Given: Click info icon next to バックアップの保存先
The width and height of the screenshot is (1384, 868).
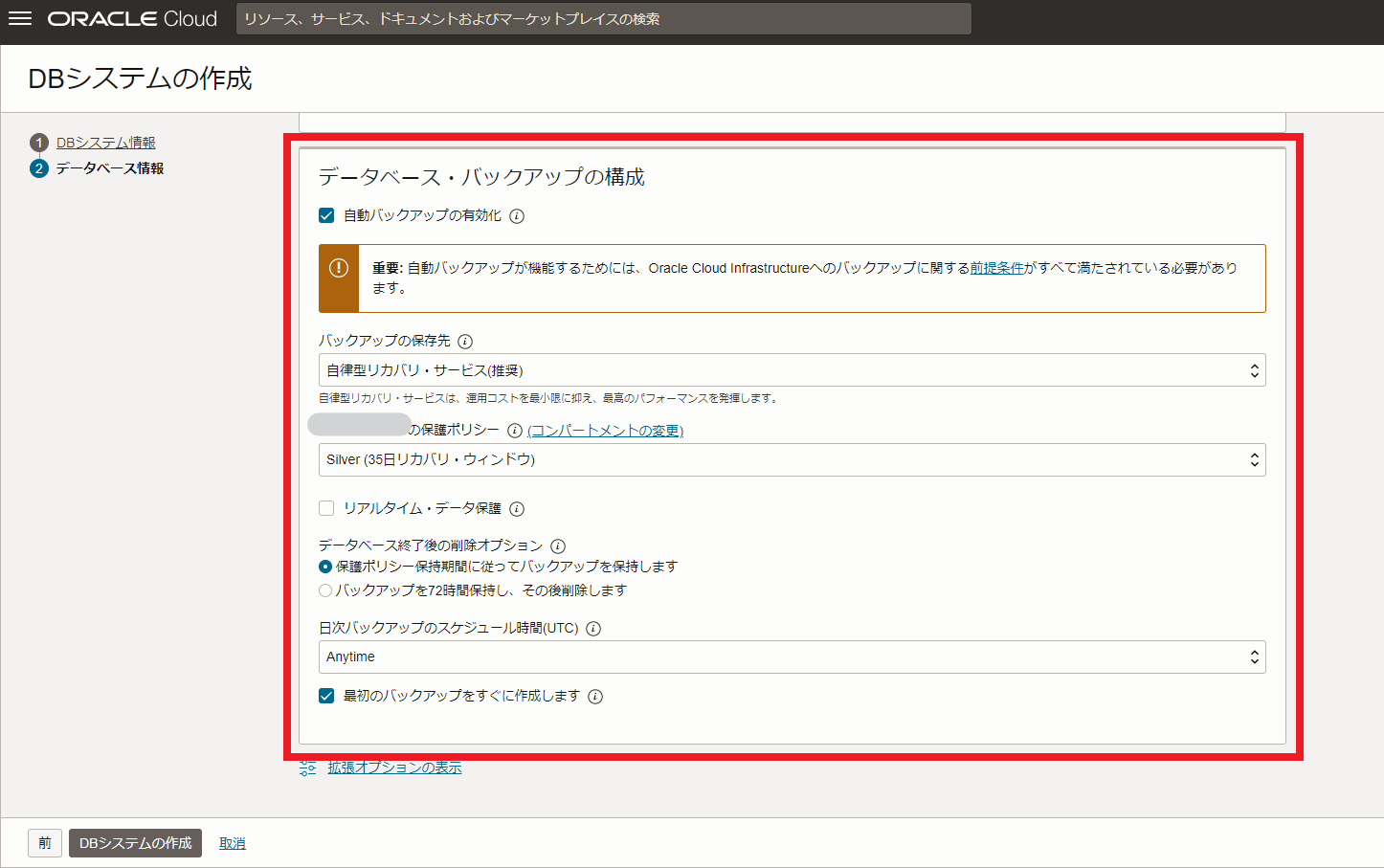Looking at the screenshot, I should (465, 342).
